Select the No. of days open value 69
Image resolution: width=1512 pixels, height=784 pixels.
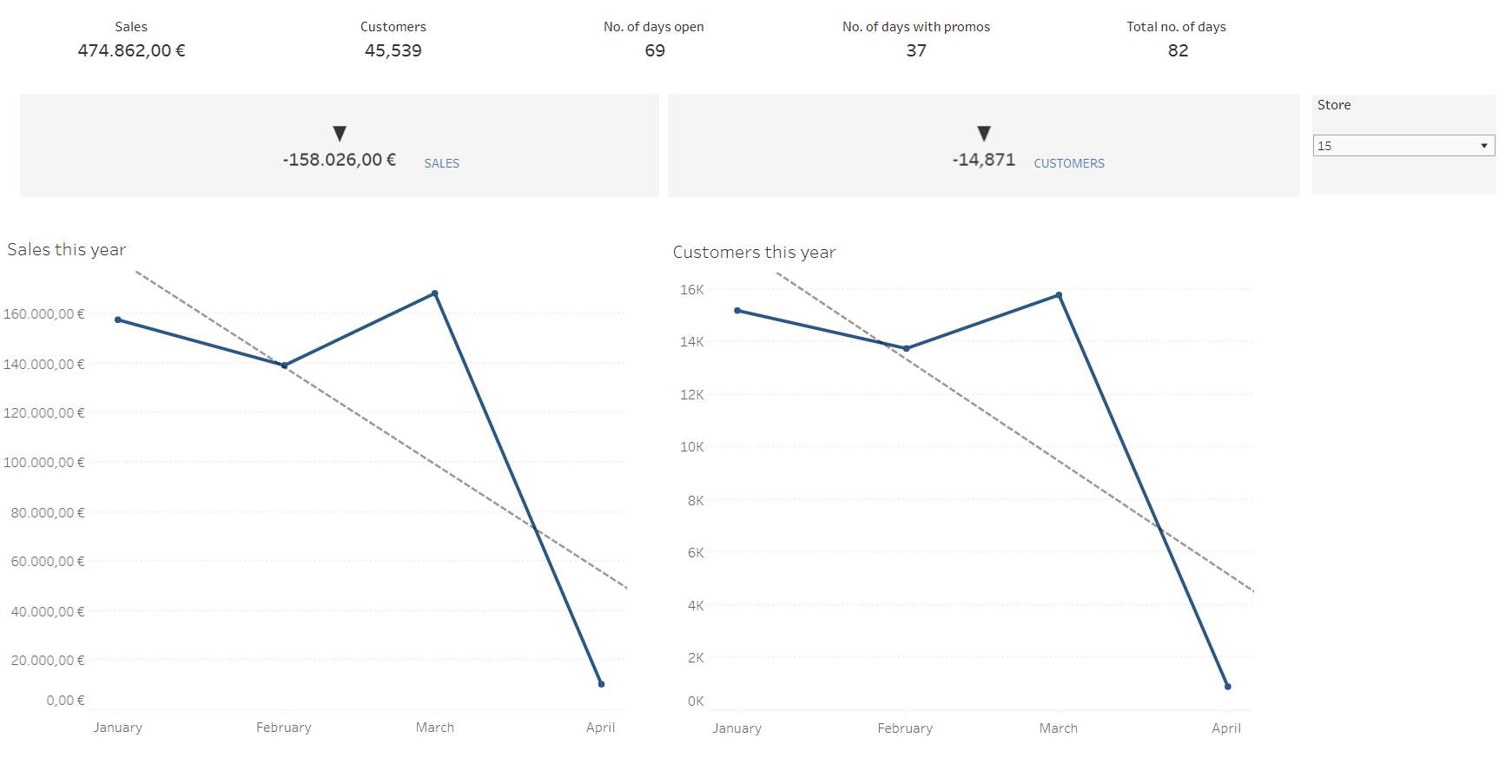(x=655, y=50)
